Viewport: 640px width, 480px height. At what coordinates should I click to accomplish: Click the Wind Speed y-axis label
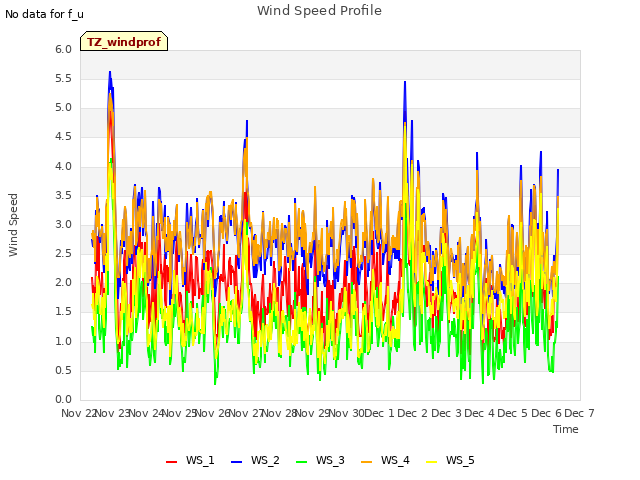[x=13, y=225]
